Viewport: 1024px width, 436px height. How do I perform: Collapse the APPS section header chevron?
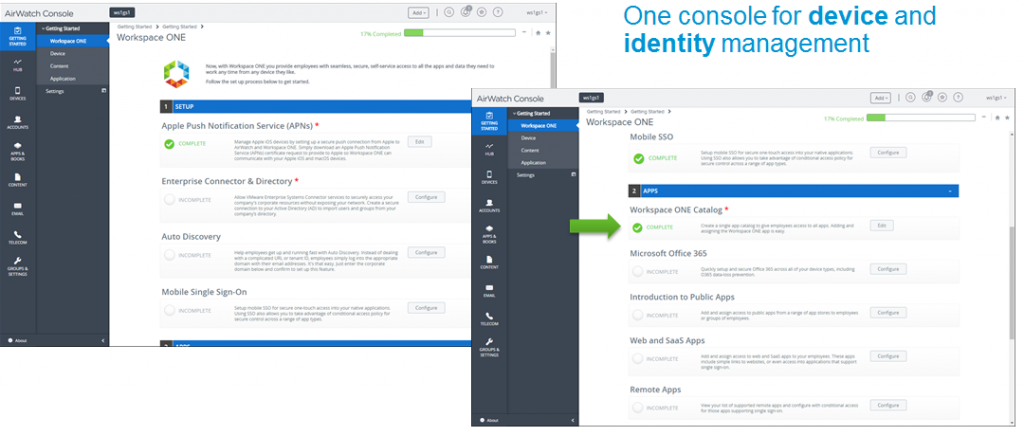pos(950,191)
